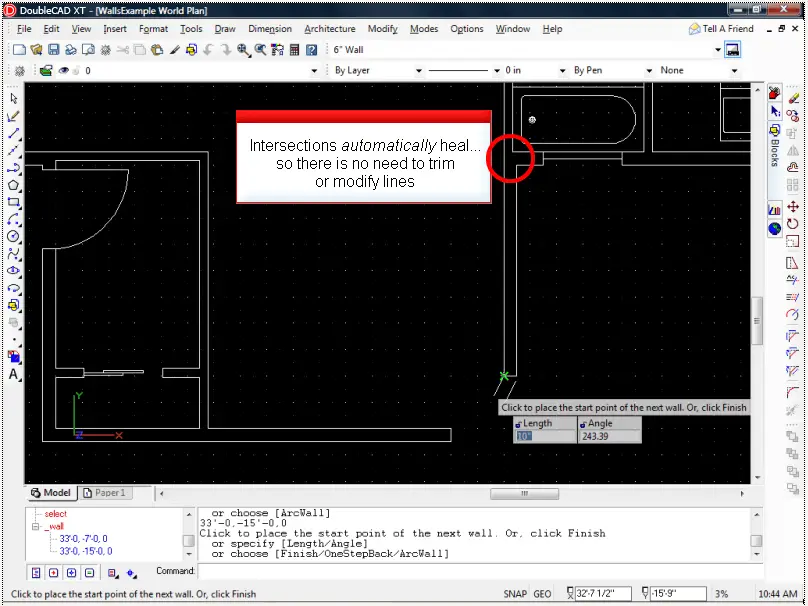The image size is (808, 606).
Task: Toggle the GEO indicator in the status bar
Action: [x=541, y=591]
